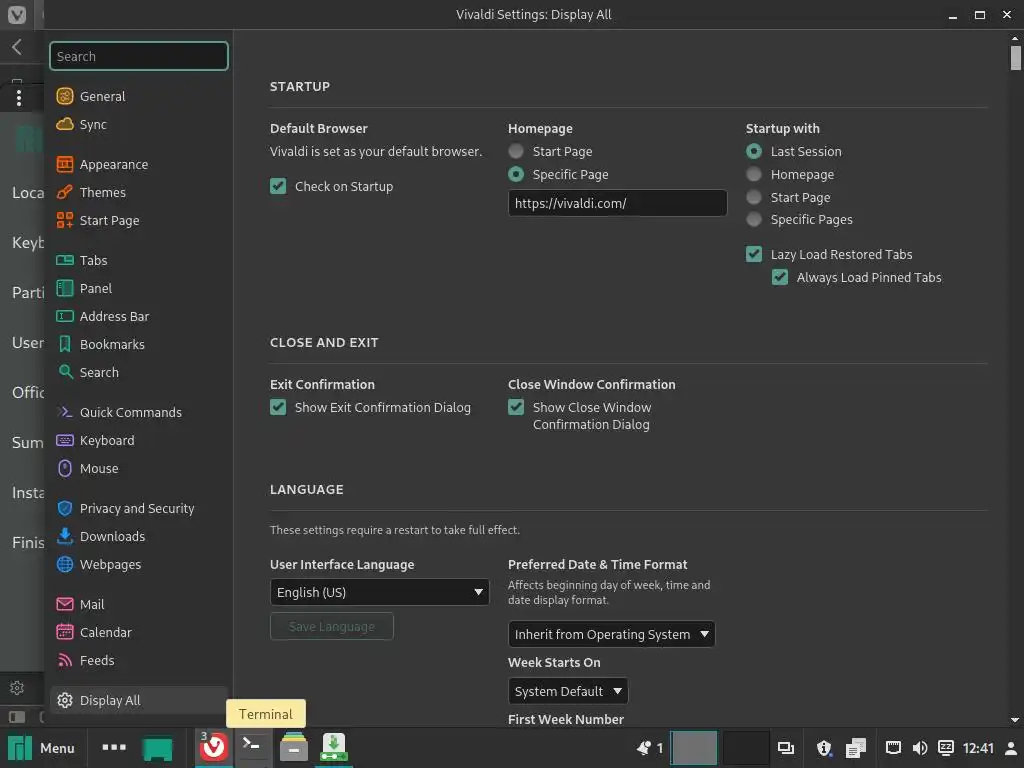
Task: Select the first workspace in the taskbar switcher
Action: coord(694,748)
